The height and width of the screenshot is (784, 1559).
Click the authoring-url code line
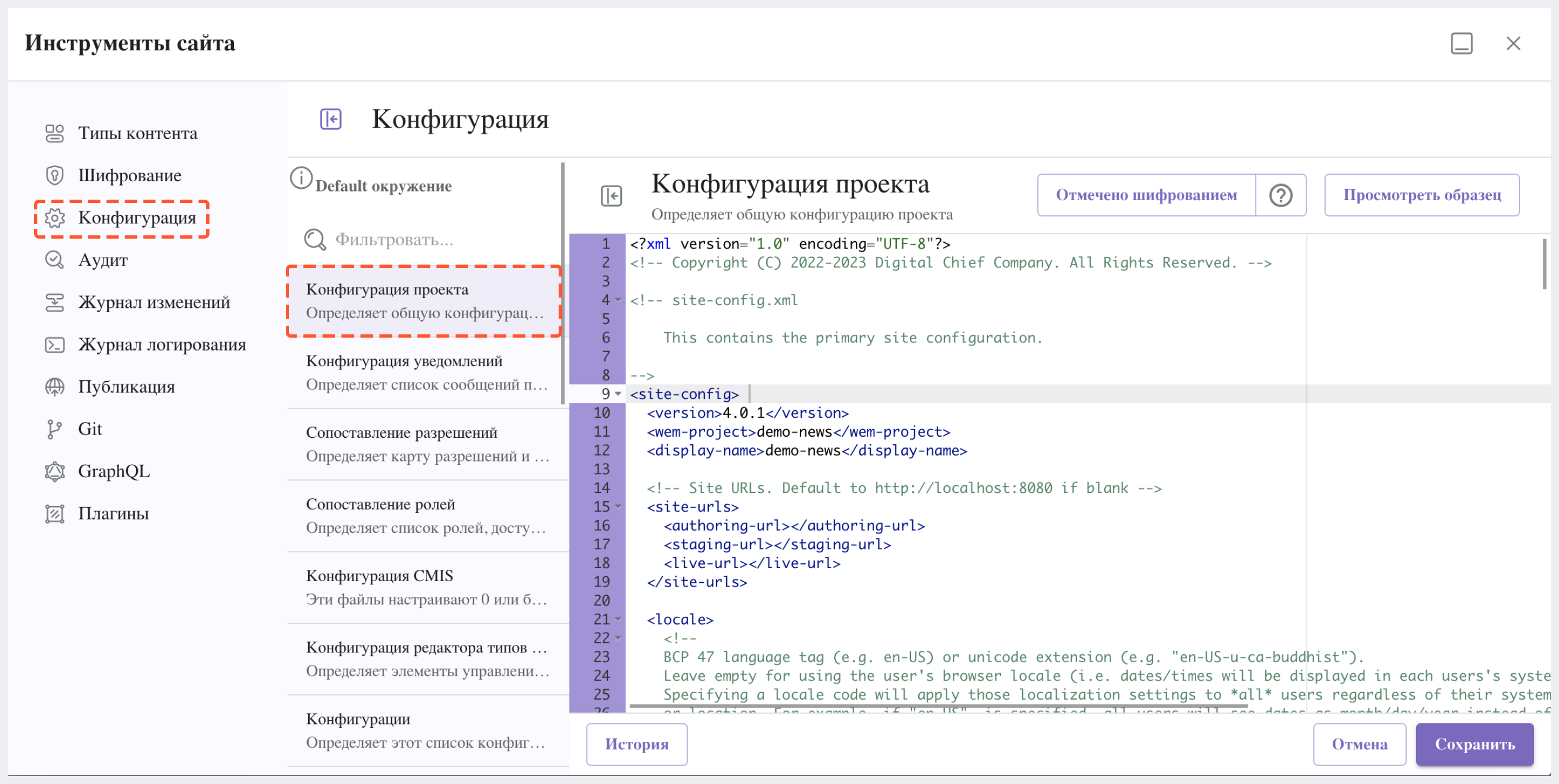tap(794, 526)
